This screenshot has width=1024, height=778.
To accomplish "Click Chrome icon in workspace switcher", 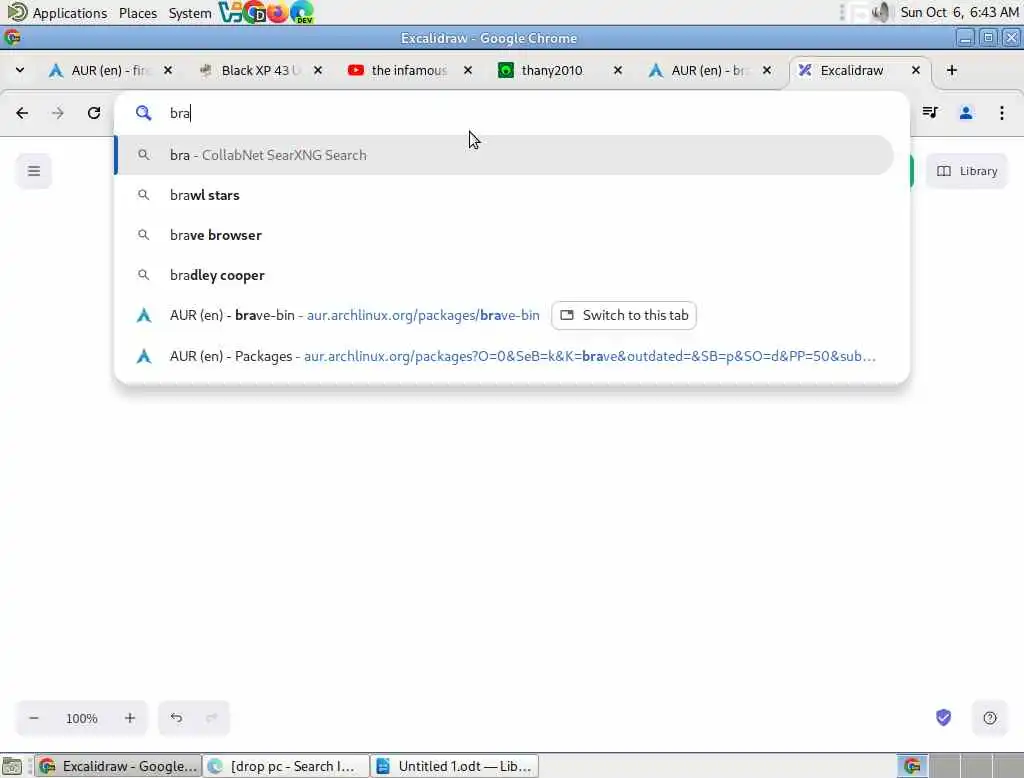I will (x=912, y=766).
